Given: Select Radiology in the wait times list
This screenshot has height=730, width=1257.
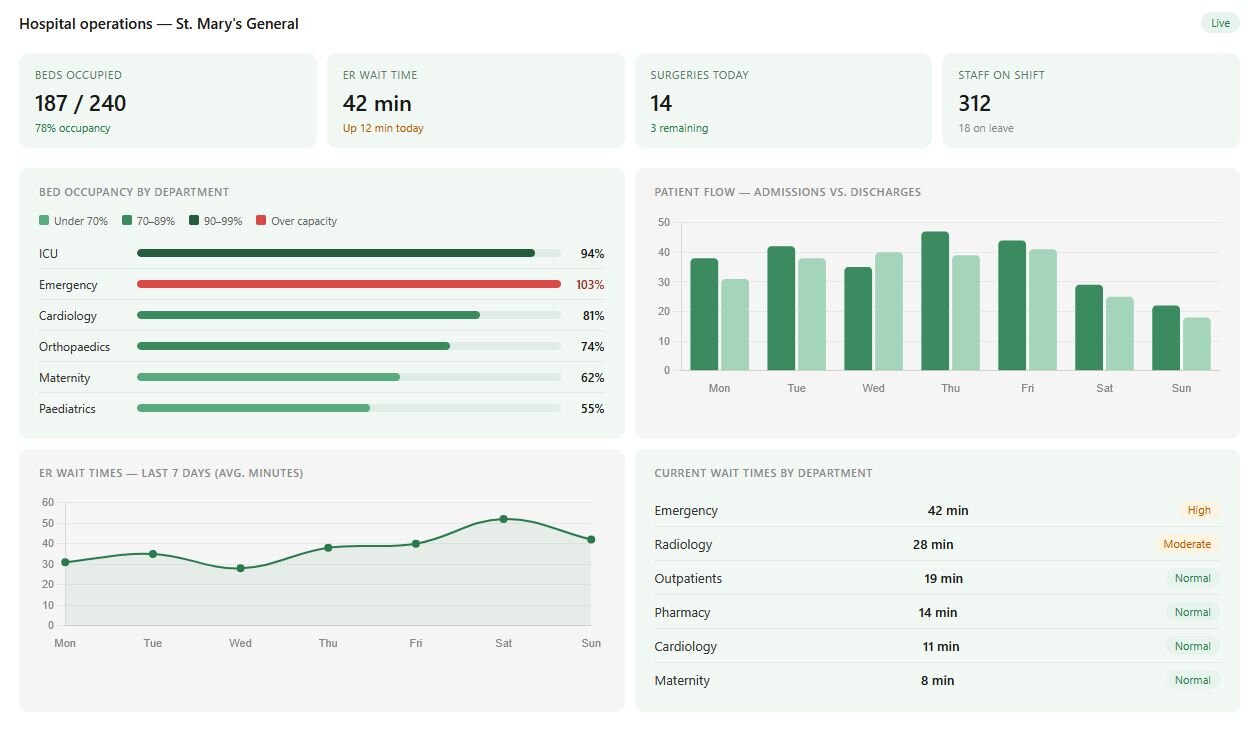Looking at the screenshot, I should pos(937,544).
